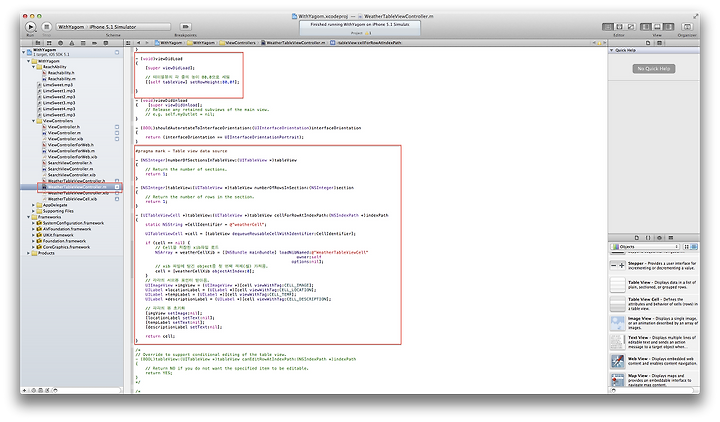Show the File inspector tab
This screenshot has height=422, width=720.
pyautogui.click(x=648, y=43)
